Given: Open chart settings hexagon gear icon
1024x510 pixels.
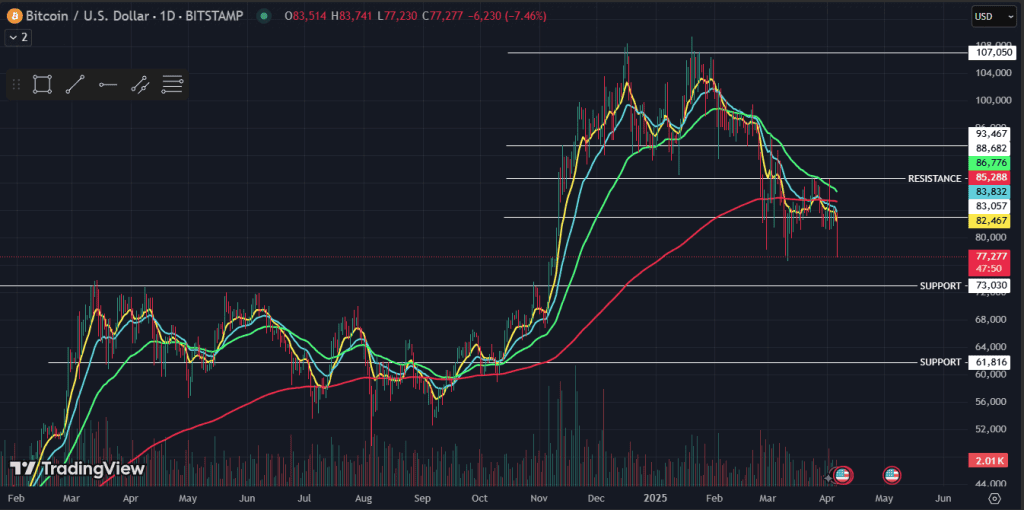Looking at the screenshot, I should [x=995, y=498].
